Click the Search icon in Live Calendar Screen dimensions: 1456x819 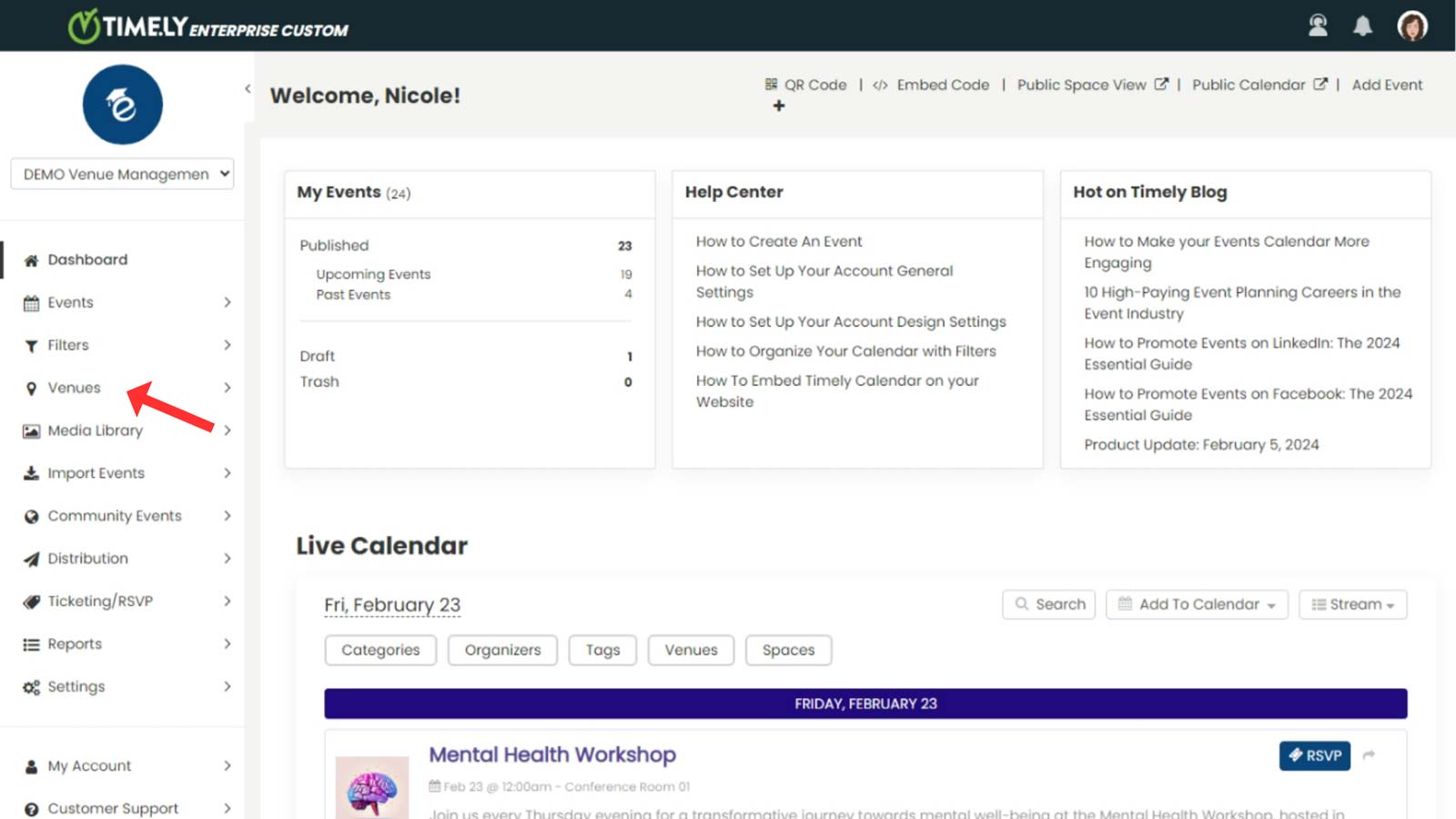1023,604
